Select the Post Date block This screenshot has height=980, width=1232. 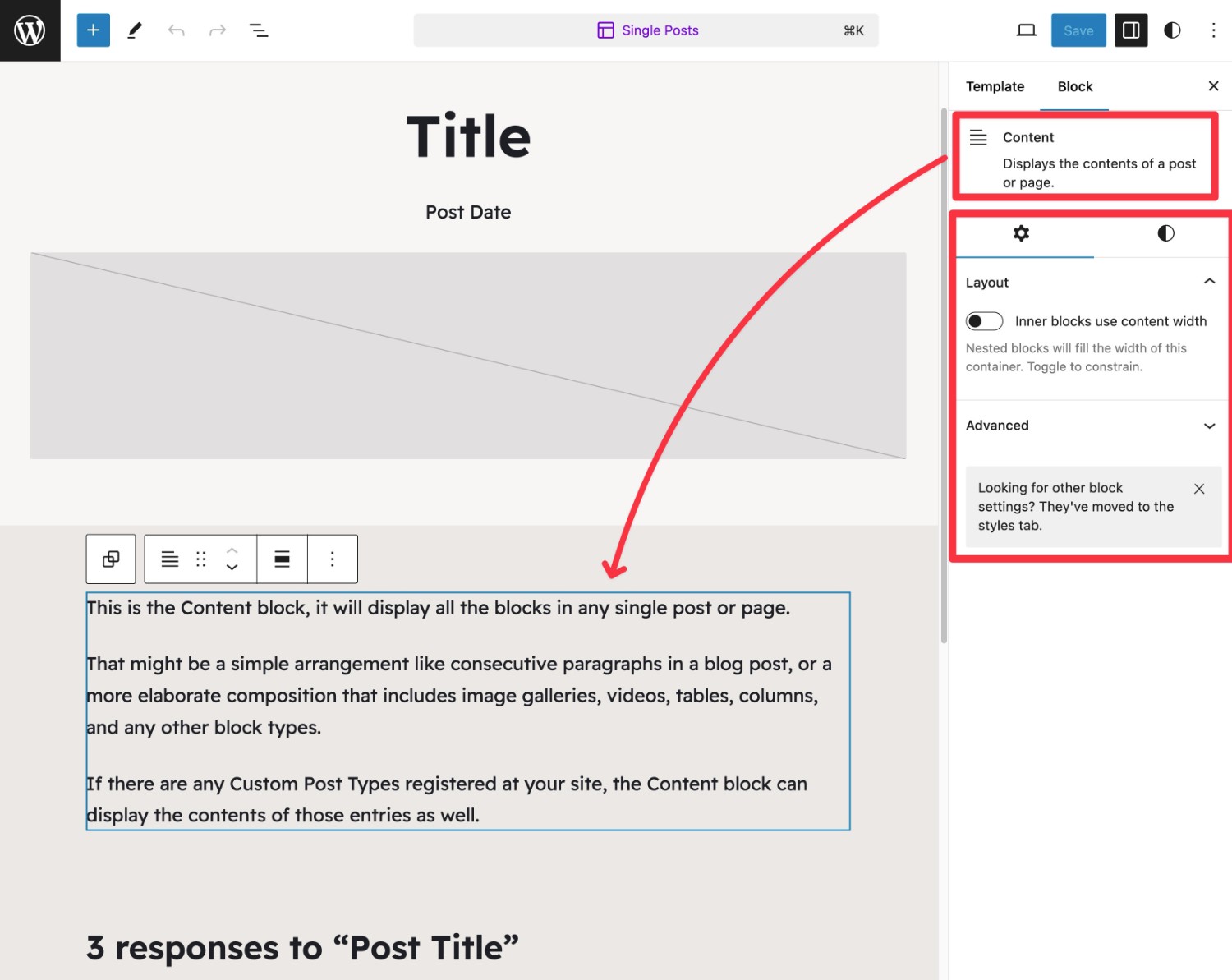[x=468, y=212]
